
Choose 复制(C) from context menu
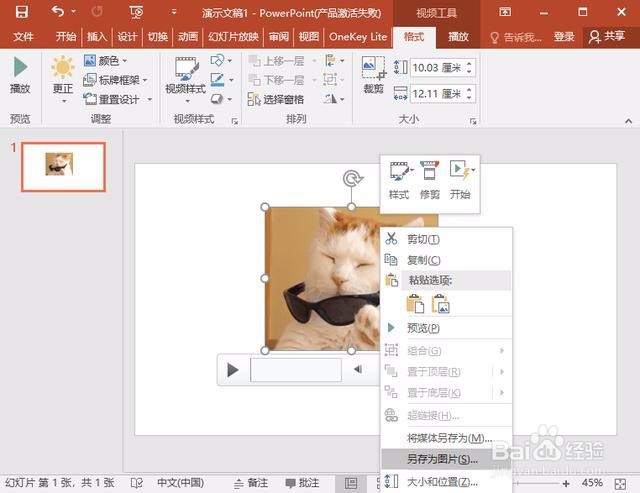[446, 260]
